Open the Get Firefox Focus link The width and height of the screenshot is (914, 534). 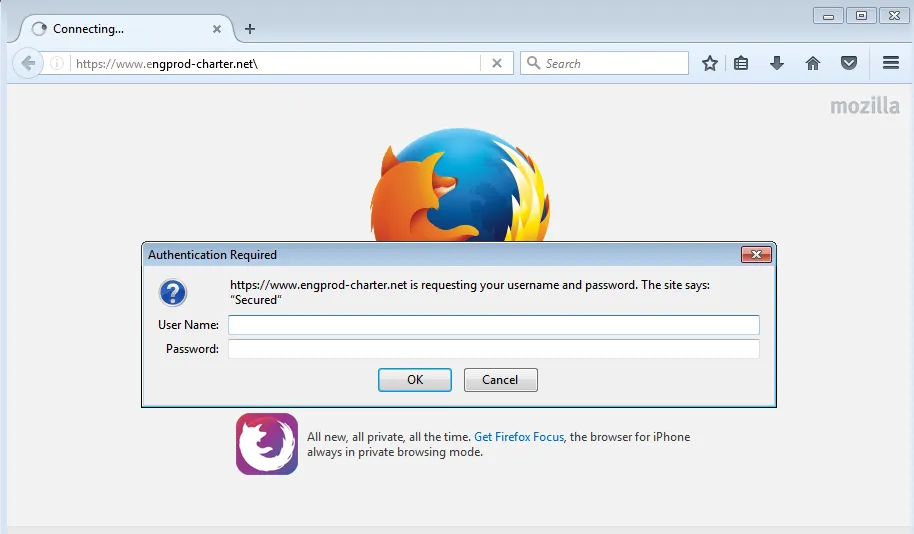[x=519, y=437]
